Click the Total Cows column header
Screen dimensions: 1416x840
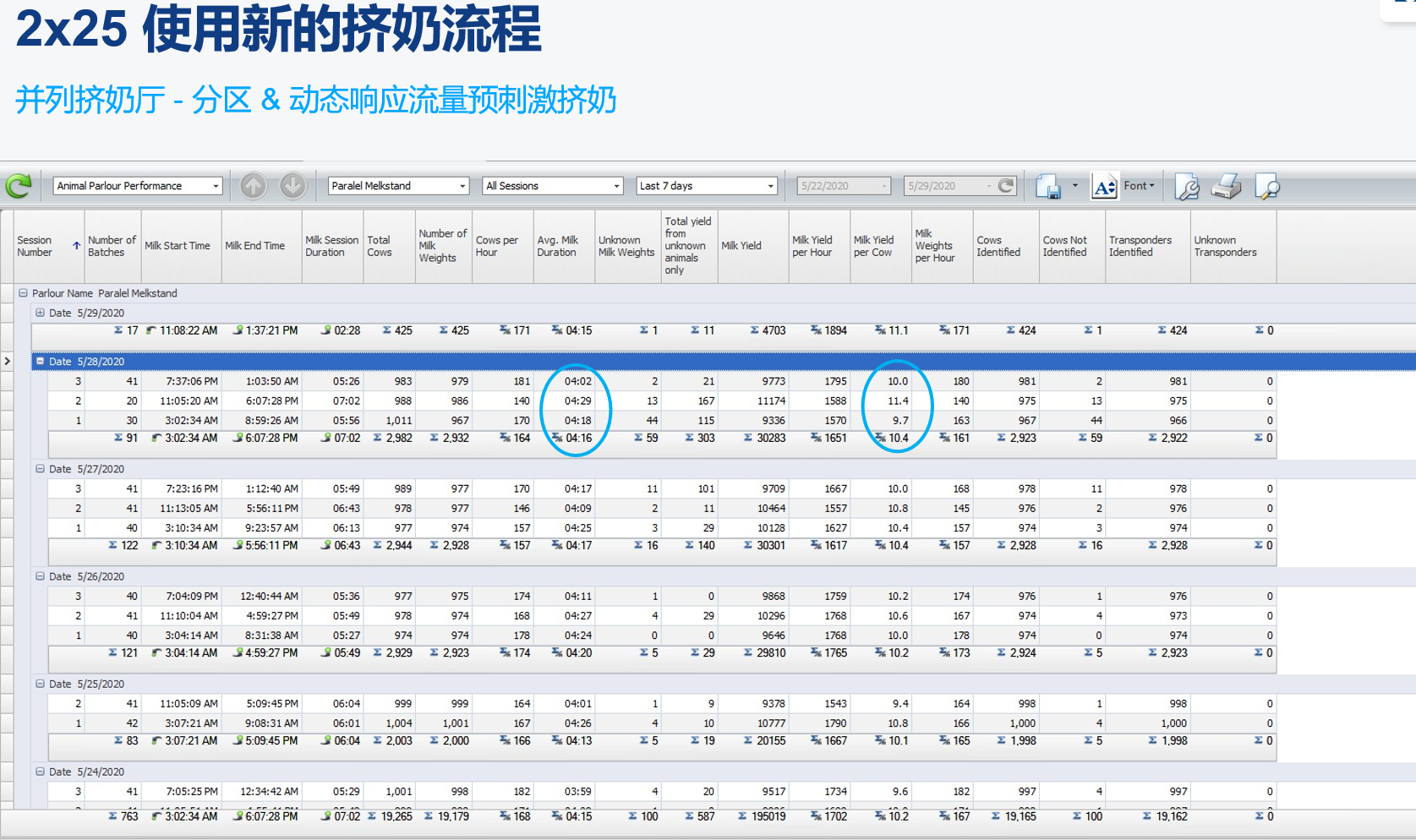pyautogui.click(x=389, y=246)
